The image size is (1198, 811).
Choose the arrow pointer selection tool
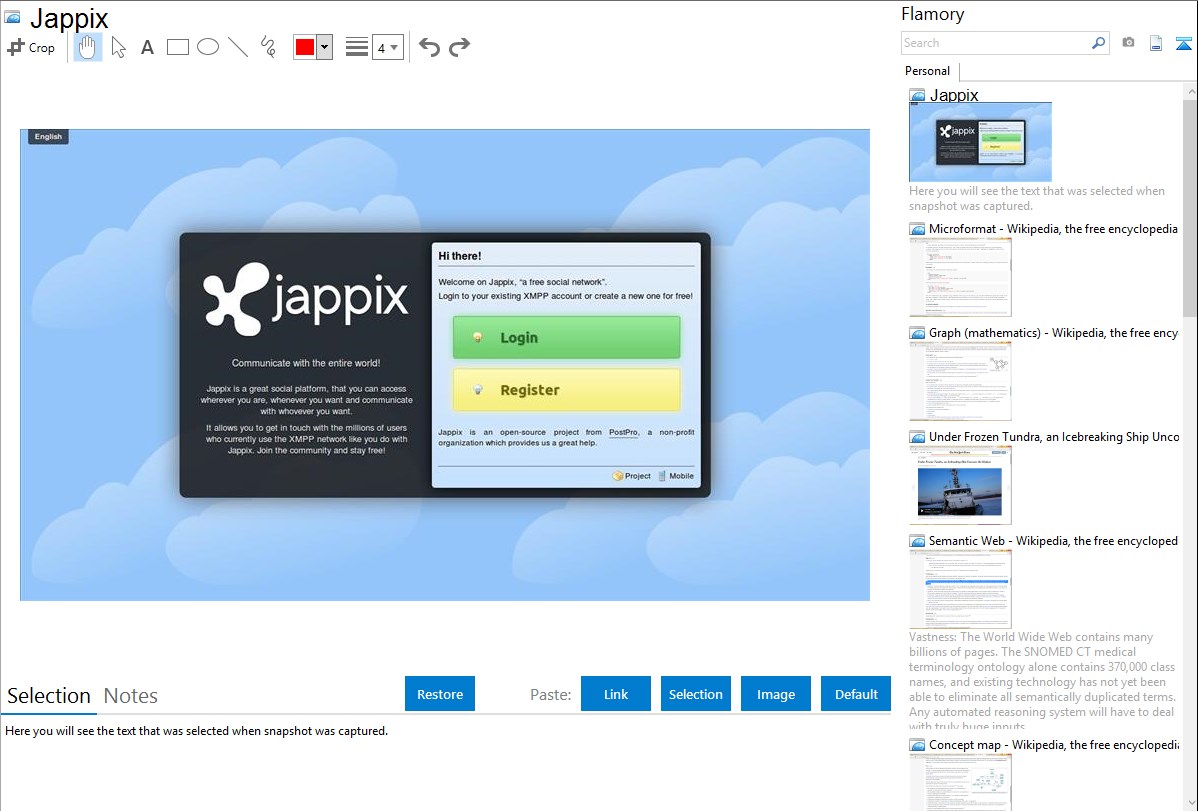click(x=118, y=47)
